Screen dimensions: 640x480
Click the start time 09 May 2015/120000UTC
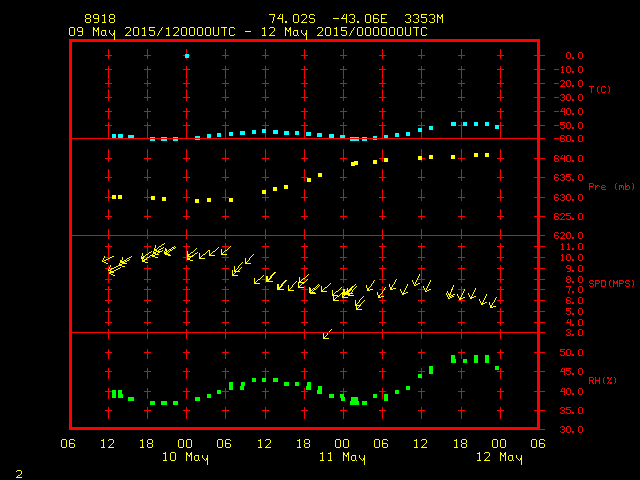[x=152, y=32]
